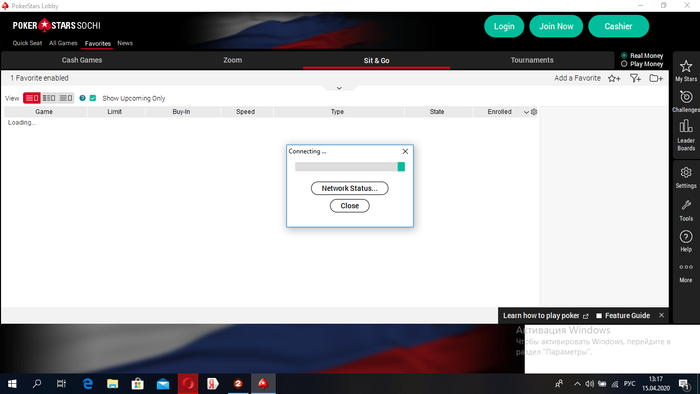
Task: Open Mail app from taskbar
Action: [163, 383]
